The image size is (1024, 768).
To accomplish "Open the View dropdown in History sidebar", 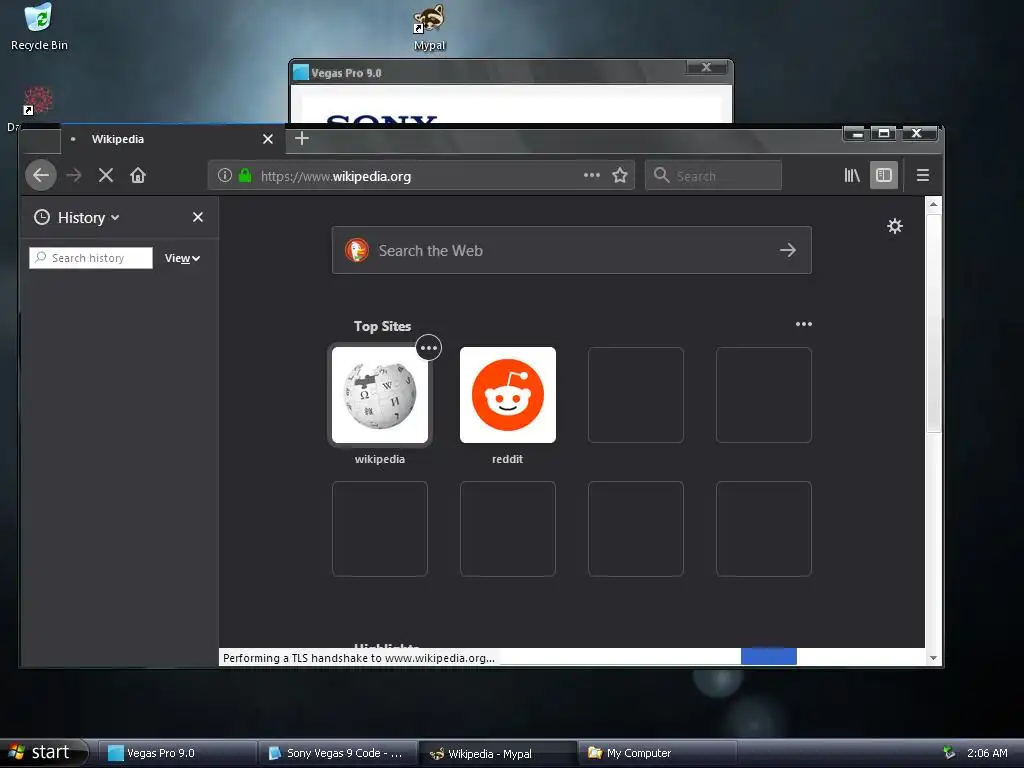I will pyautogui.click(x=182, y=258).
